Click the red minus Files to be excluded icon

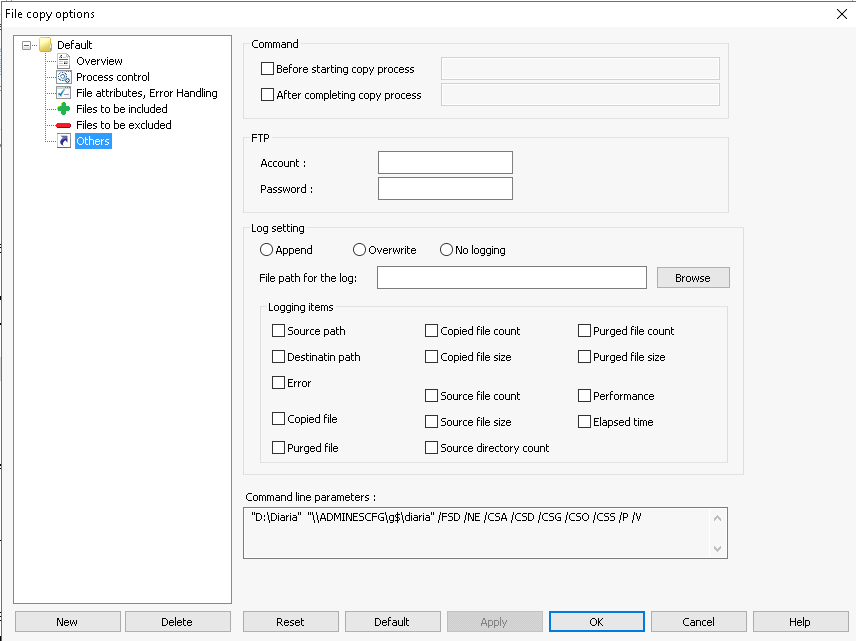click(64, 125)
